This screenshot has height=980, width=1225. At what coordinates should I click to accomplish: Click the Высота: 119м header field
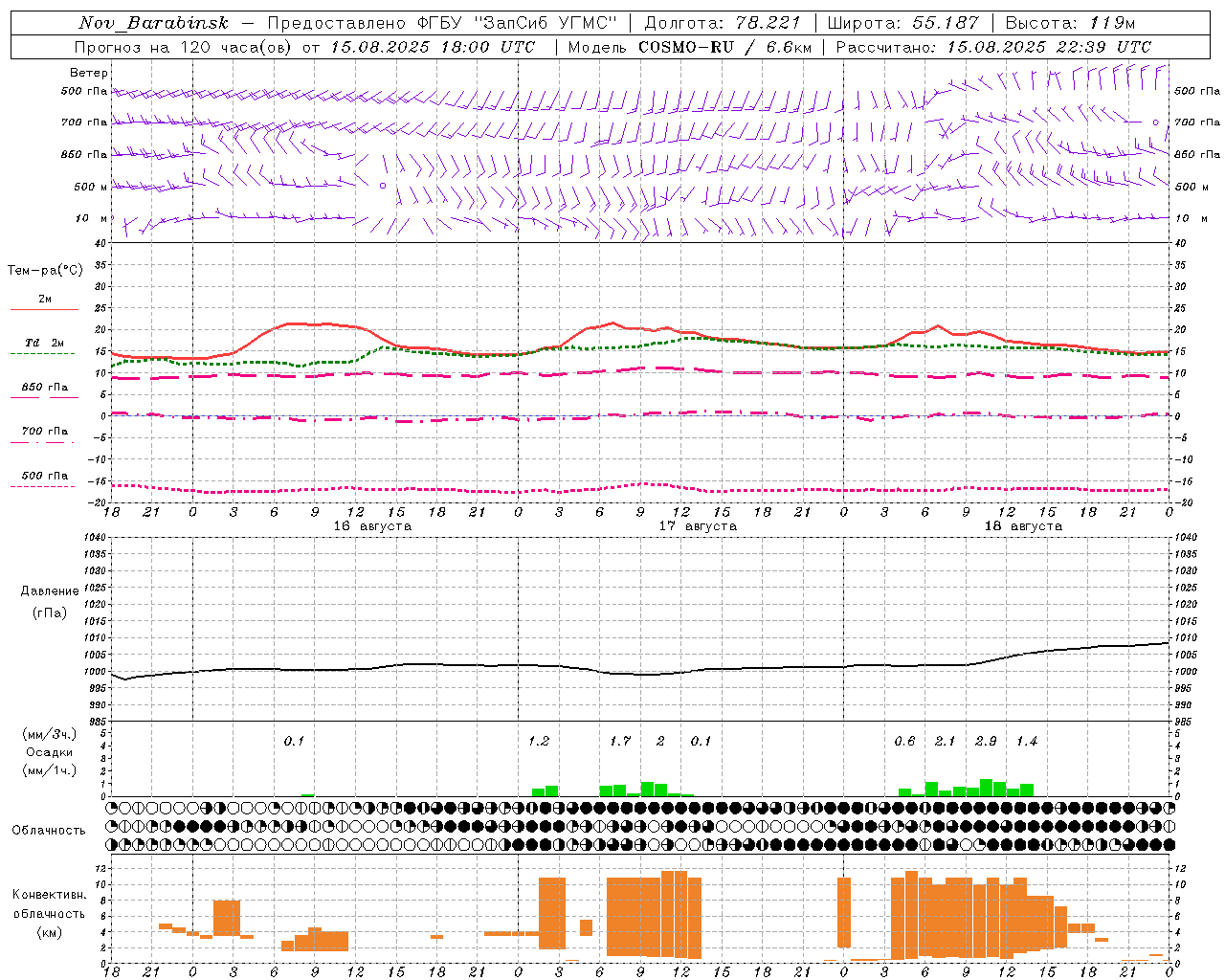(x=1070, y=23)
